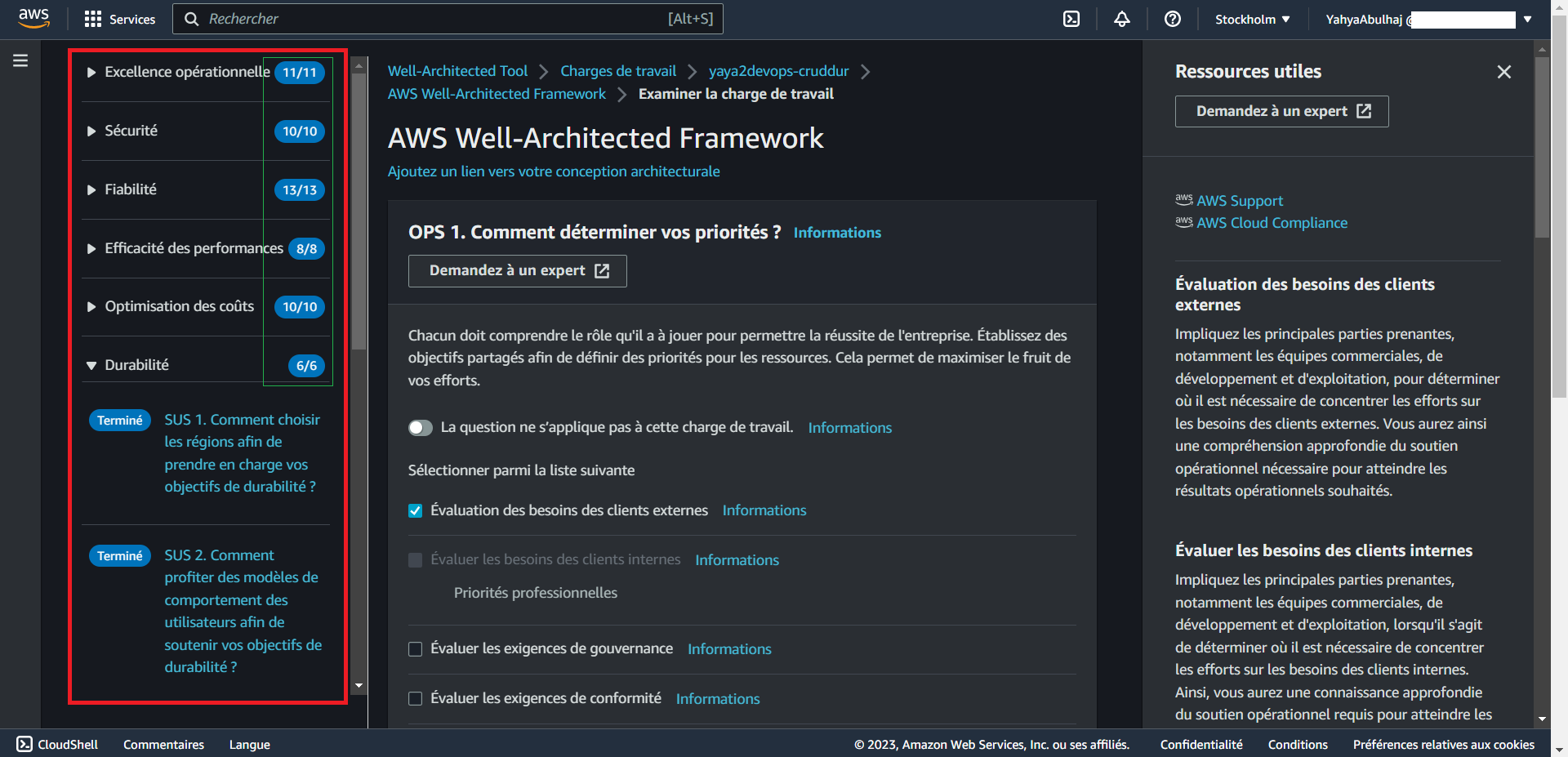1568x757 pixels.
Task: Check Évaluer les exigences de conformité
Action: (416, 699)
